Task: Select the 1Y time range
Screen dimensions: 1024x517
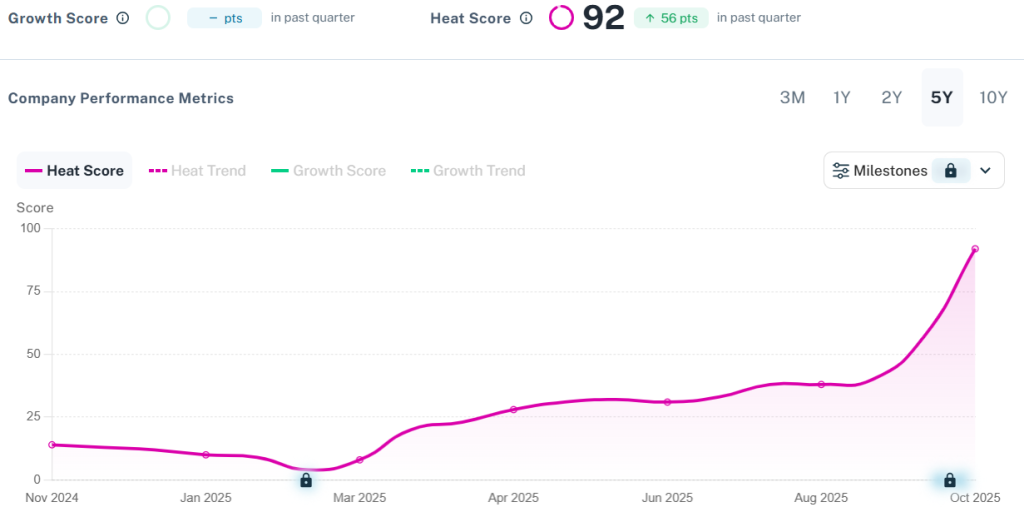Action: [842, 98]
